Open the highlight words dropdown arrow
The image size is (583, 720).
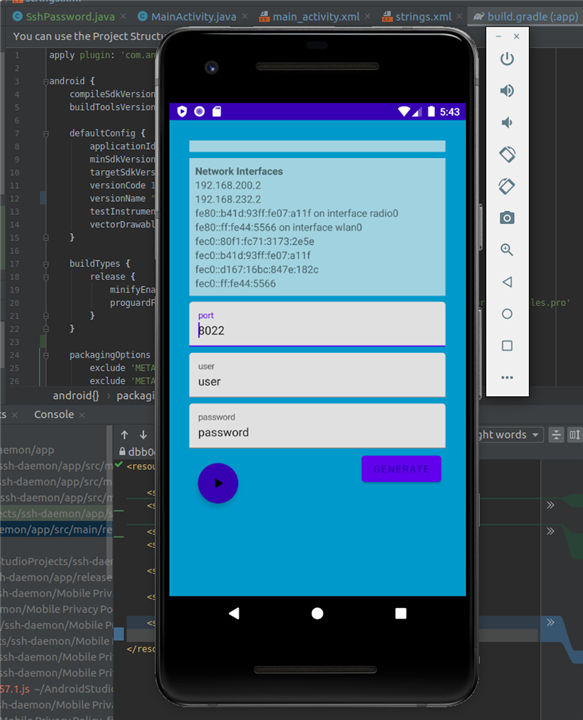[535, 434]
